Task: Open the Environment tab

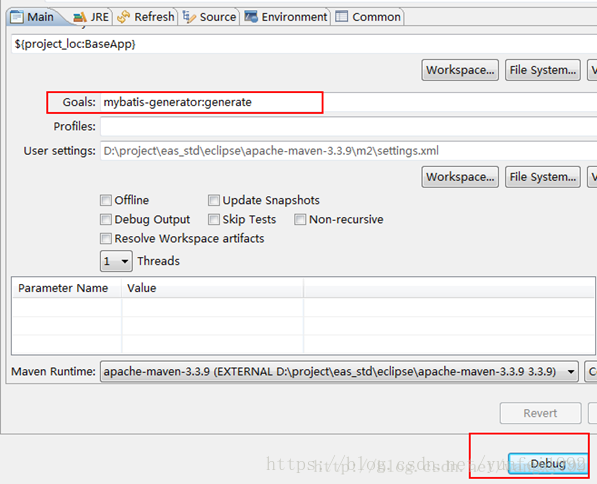Action: (286, 17)
